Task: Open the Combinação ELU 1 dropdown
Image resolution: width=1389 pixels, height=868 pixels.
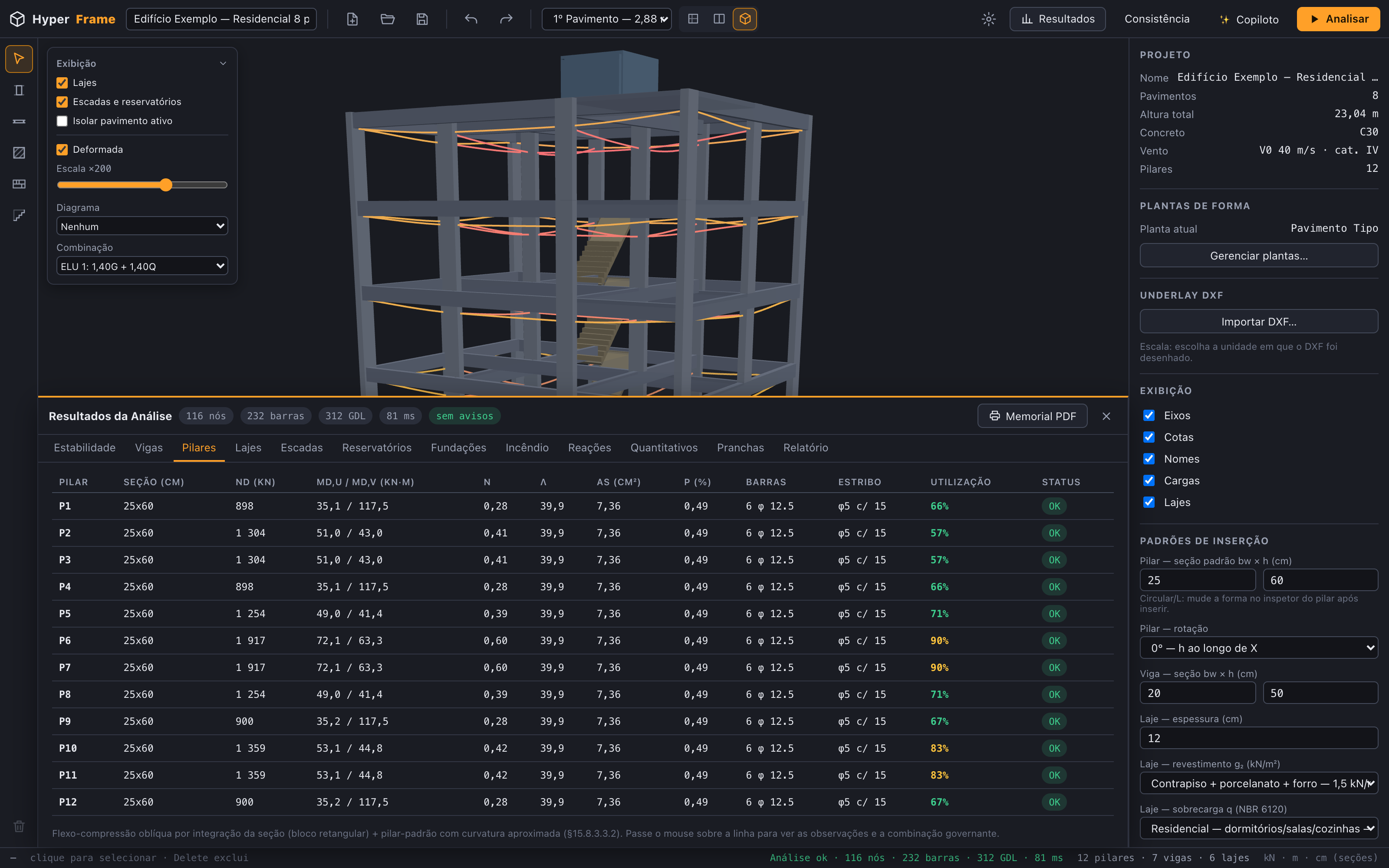Action: (142, 266)
